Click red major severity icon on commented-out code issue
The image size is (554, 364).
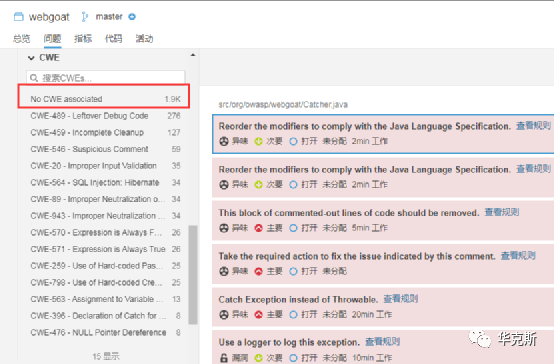[x=259, y=228]
